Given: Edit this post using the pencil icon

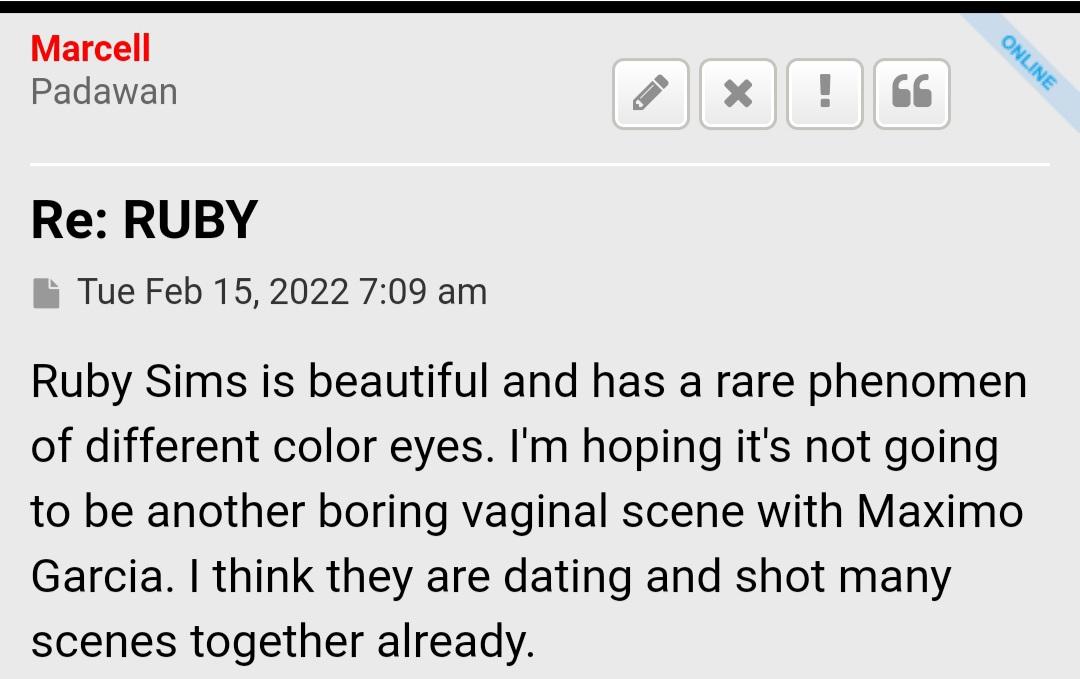Looking at the screenshot, I should (x=650, y=94).
